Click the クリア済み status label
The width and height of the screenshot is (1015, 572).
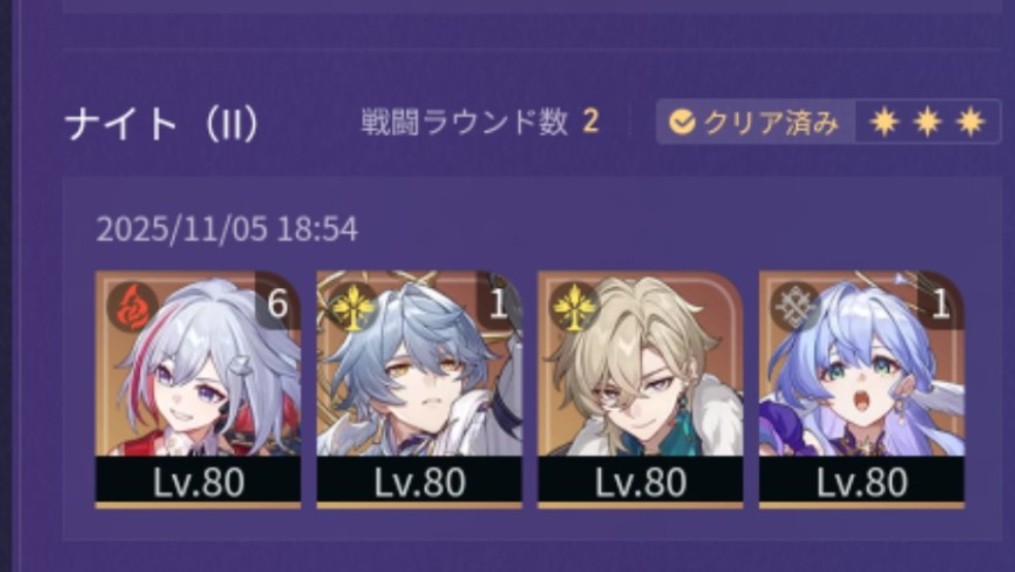point(770,122)
